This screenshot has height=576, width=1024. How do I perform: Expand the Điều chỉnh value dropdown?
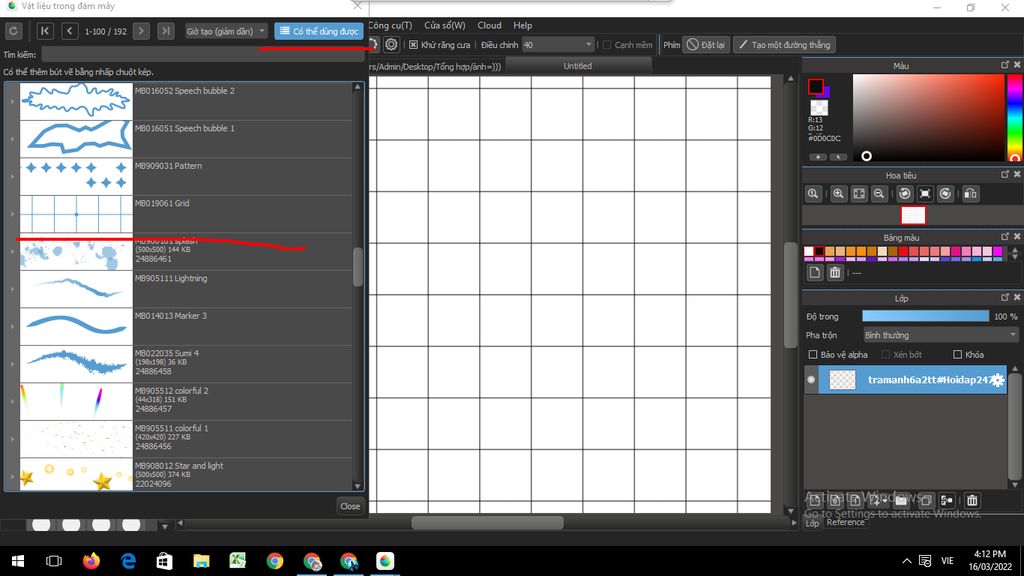tap(588, 45)
